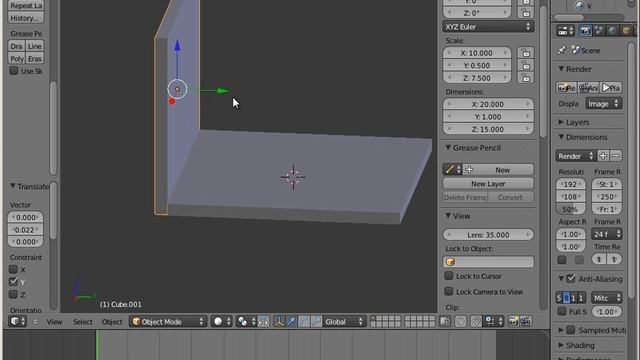
Task: Click the grease pencil Erase button
Action: 35,59
